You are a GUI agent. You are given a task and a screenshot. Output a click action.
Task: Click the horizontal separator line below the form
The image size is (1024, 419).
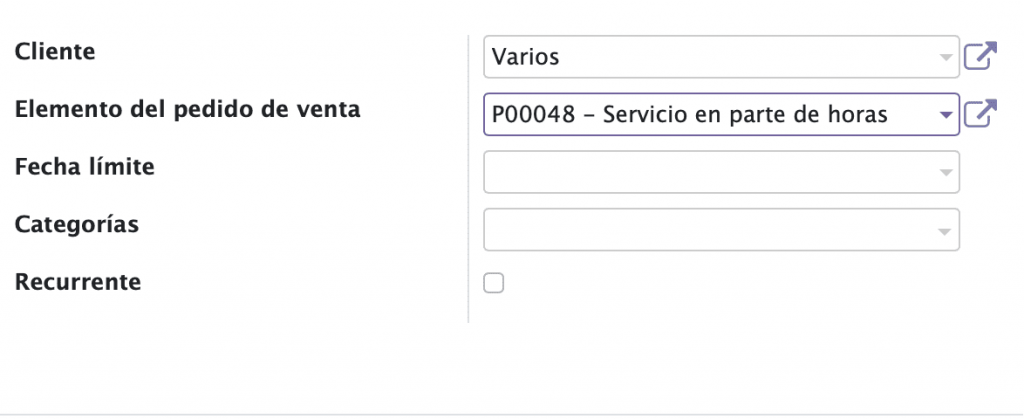[512, 414]
